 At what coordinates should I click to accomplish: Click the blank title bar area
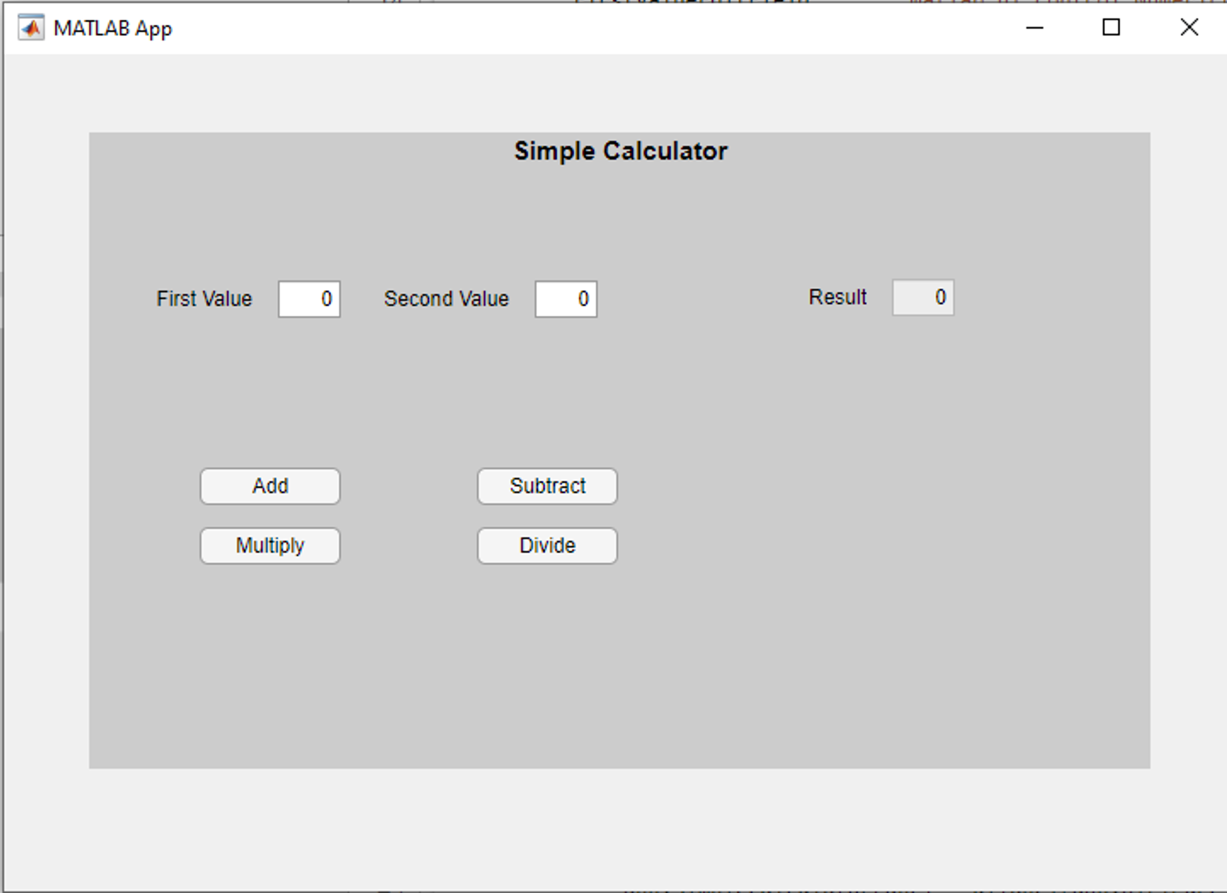pos(600,28)
